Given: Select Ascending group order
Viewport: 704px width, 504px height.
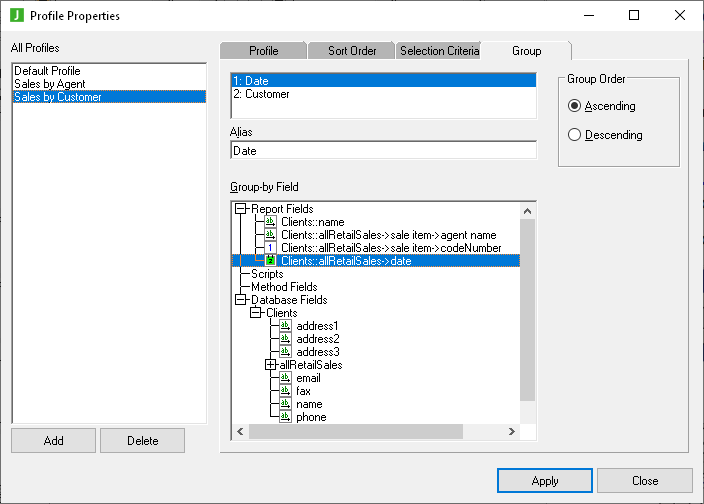Looking at the screenshot, I should coord(574,106).
